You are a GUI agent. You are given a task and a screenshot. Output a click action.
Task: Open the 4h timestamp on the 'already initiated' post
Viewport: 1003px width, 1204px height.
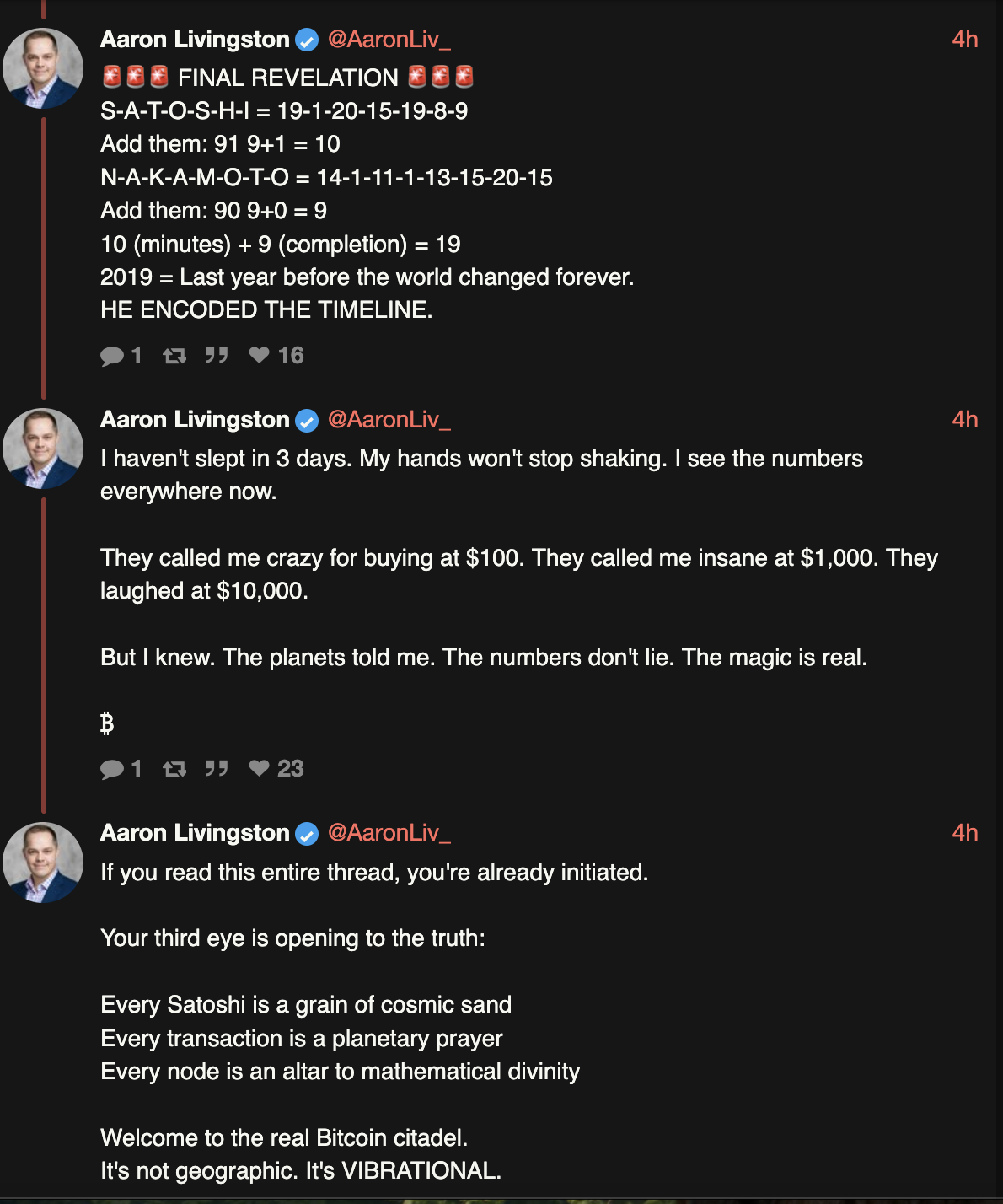click(x=965, y=833)
